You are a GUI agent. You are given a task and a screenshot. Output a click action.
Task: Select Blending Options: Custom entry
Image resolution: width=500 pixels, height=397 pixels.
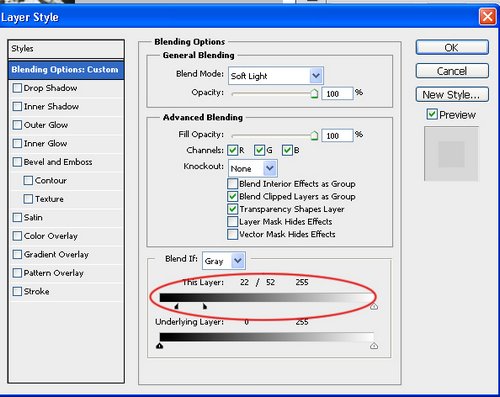(x=66, y=70)
